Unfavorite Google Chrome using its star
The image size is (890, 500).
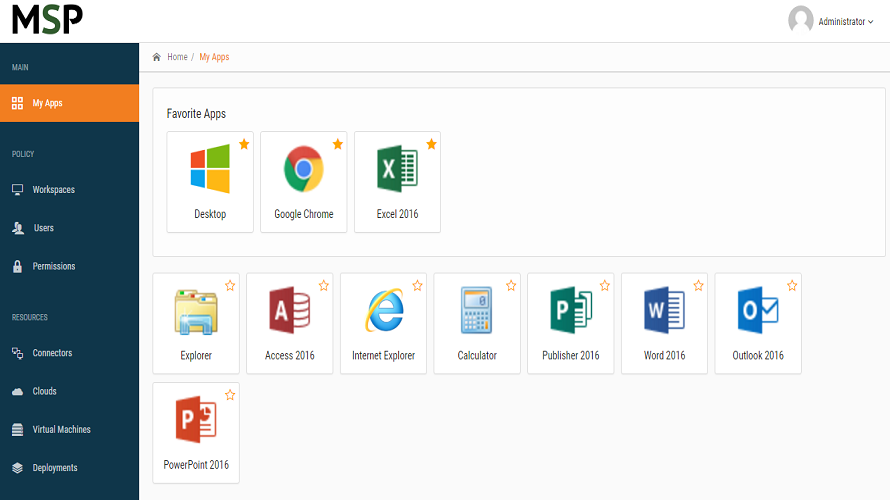point(338,144)
